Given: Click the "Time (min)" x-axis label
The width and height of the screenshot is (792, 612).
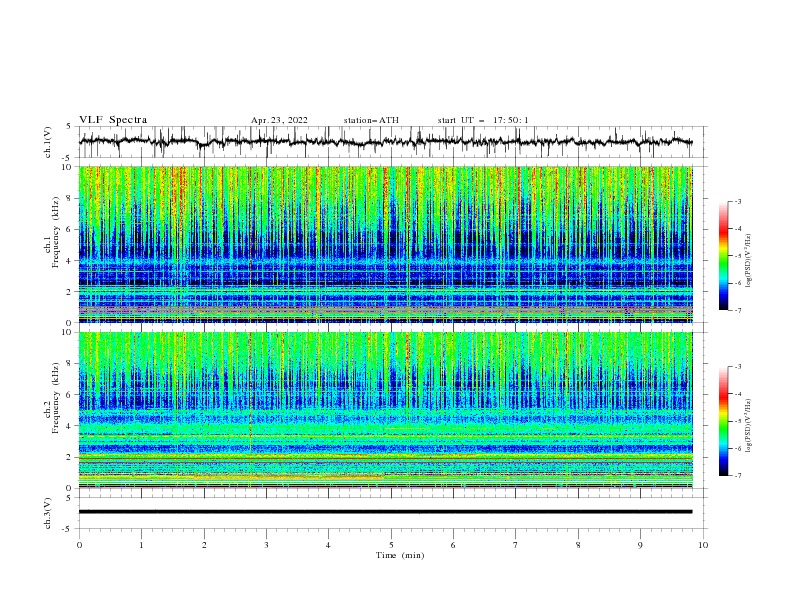Looking at the screenshot, I should 400,555.
